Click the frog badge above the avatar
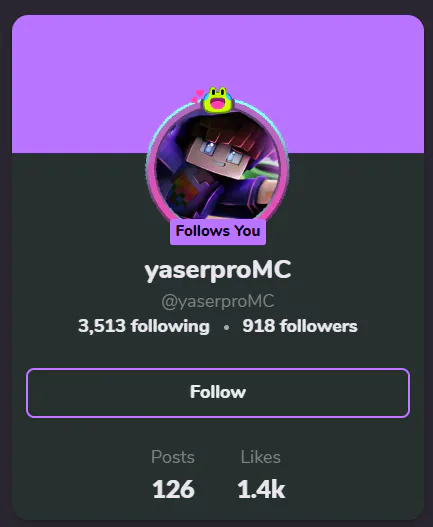This screenshot has width=433, height=527. (218, 100)
